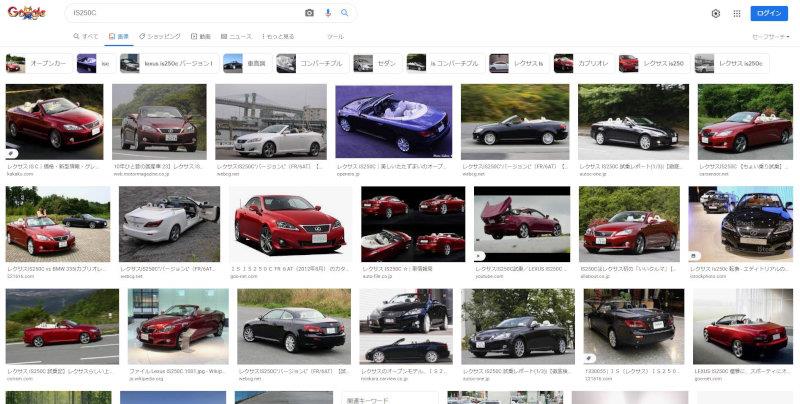Expand the もっと見る menu
The image size is (800, 404).
[x=278, y=36]
